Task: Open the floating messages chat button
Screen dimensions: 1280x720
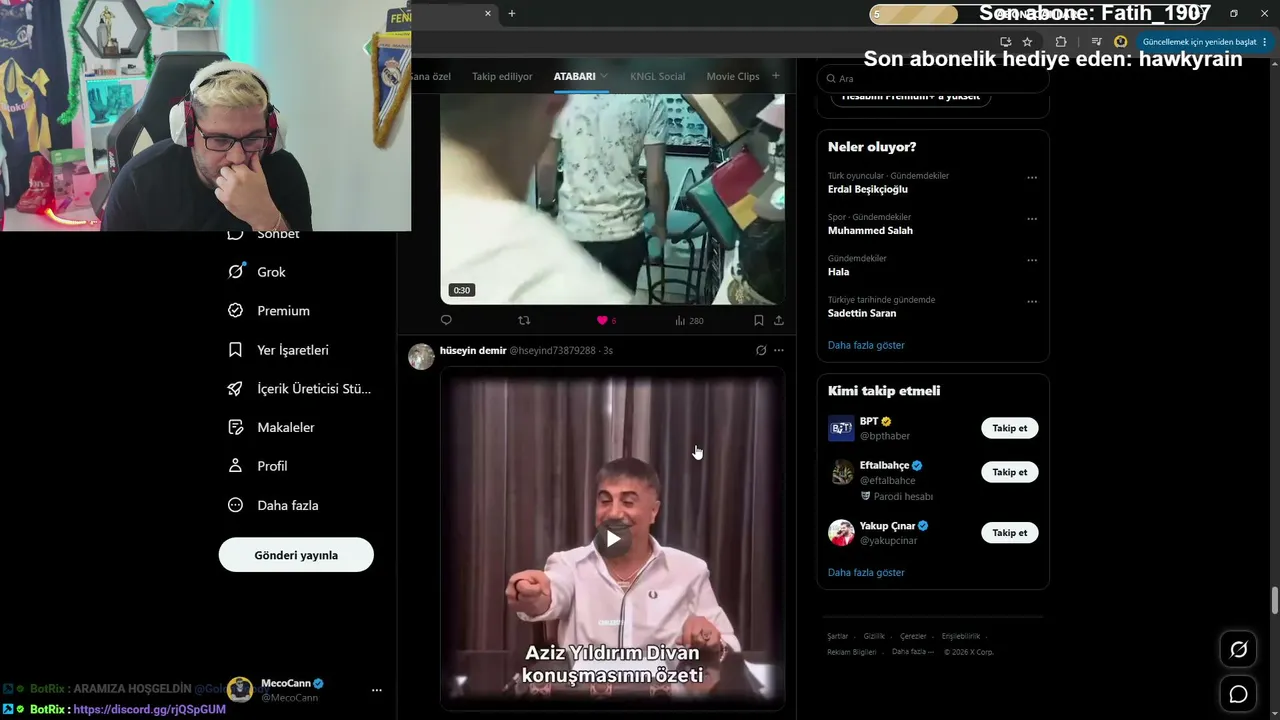Action: click(x=1238, y=694)
